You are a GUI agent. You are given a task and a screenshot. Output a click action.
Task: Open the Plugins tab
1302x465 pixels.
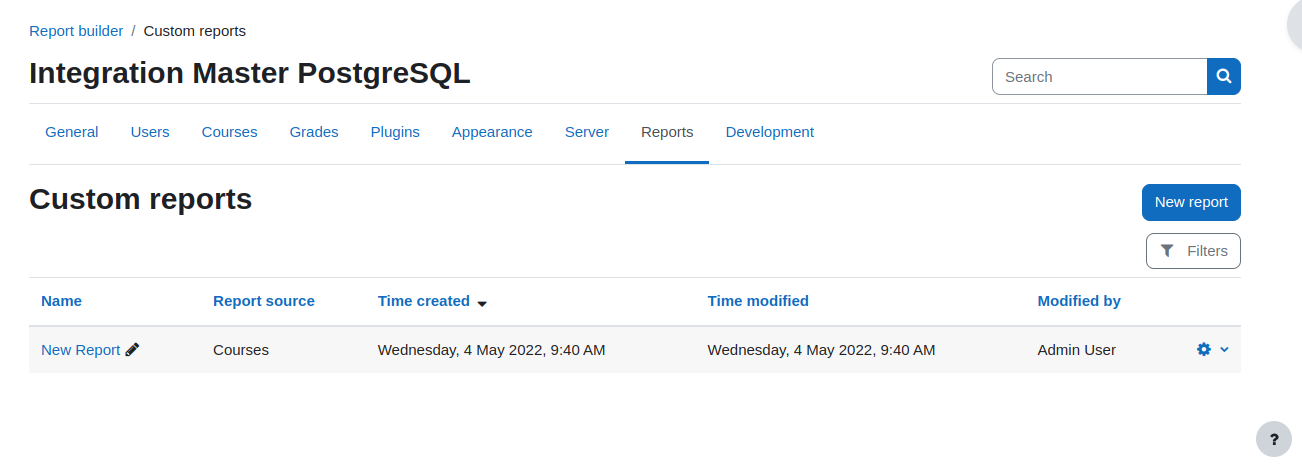pyautogui.click(x=395, y=132)
